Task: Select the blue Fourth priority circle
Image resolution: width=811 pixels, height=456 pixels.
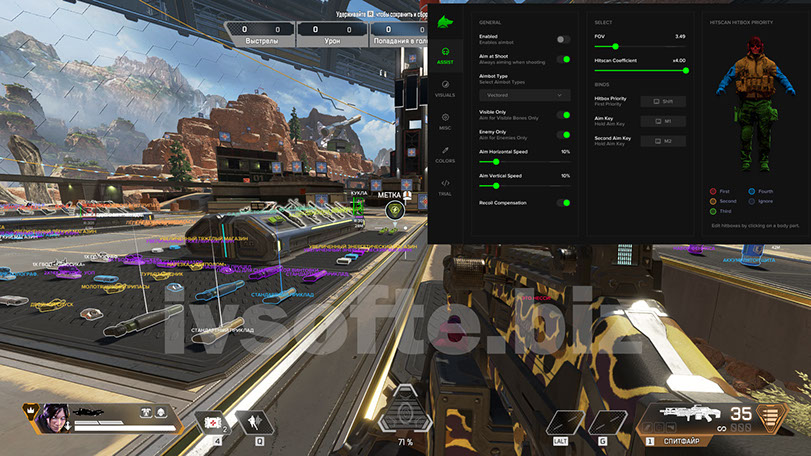Action: (x=750, y=190)
